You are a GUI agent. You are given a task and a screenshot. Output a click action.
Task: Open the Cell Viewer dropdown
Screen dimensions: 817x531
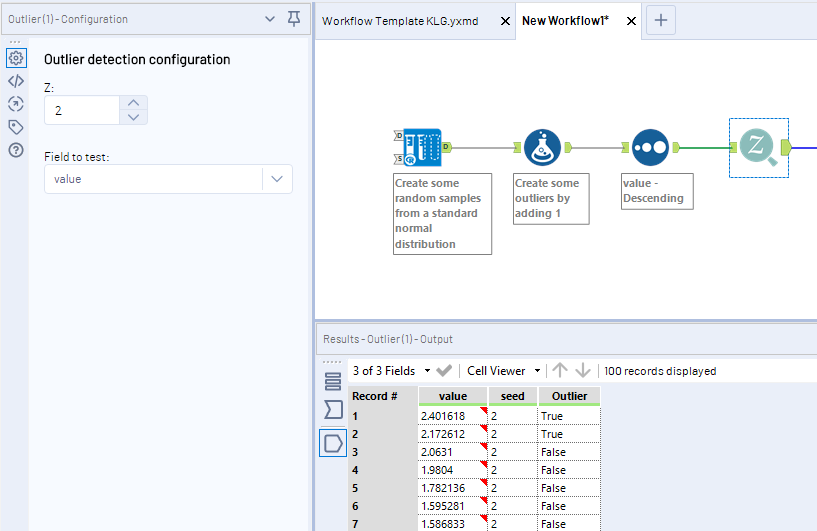pyautogui.click(x=503, y=371)
